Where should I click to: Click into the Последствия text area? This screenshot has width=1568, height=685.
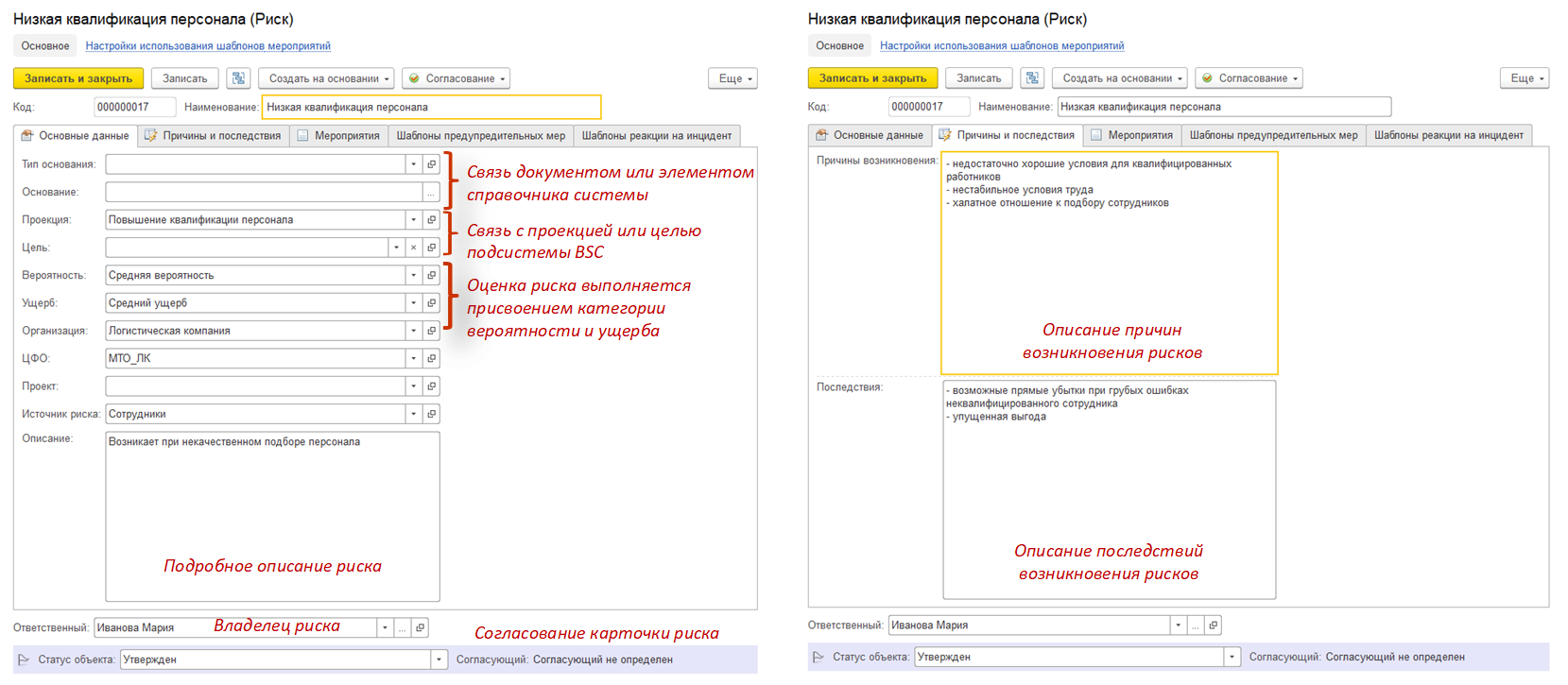1108,489
